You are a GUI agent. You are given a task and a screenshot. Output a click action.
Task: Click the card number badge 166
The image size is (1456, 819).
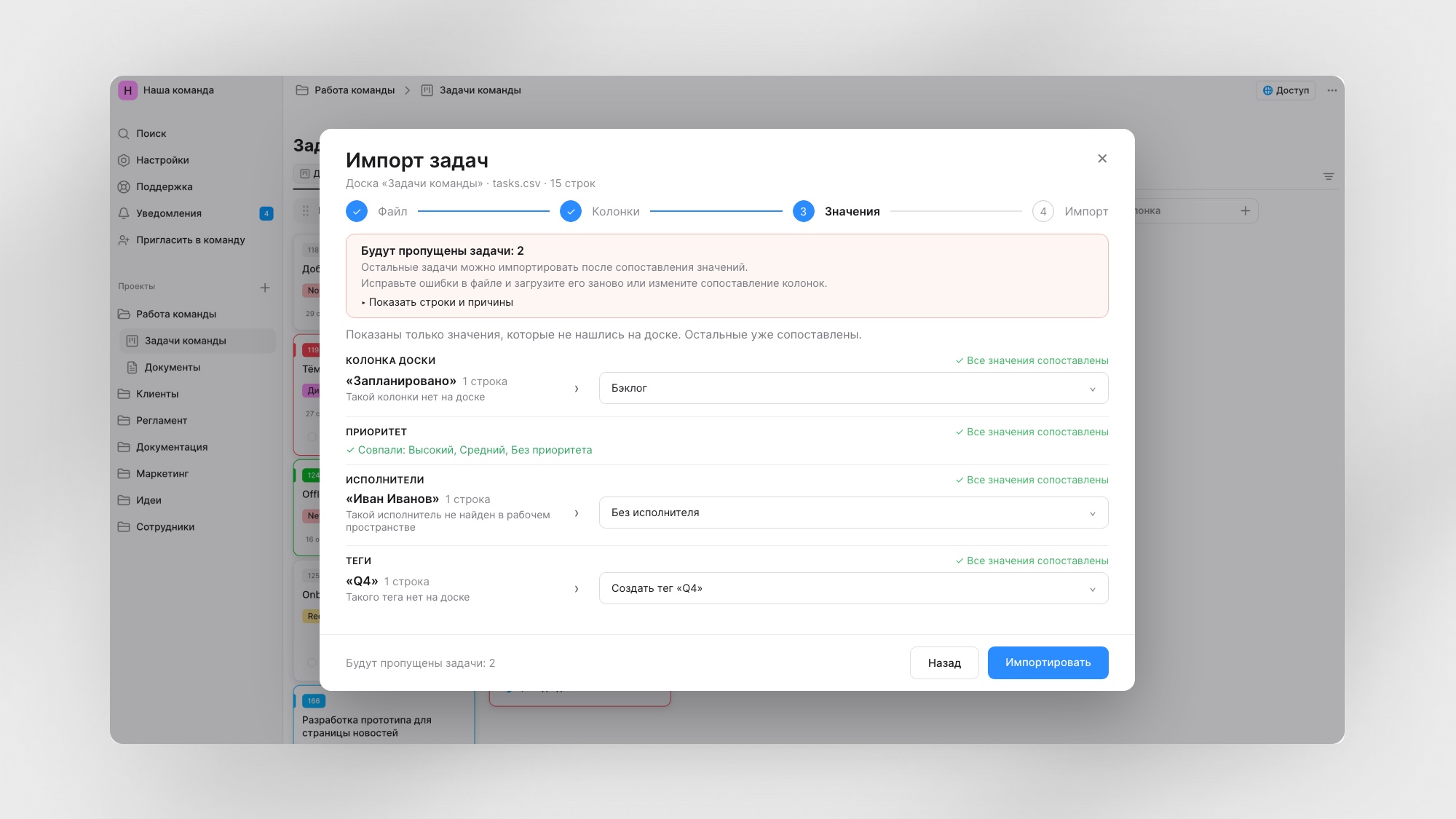point(314,701)
